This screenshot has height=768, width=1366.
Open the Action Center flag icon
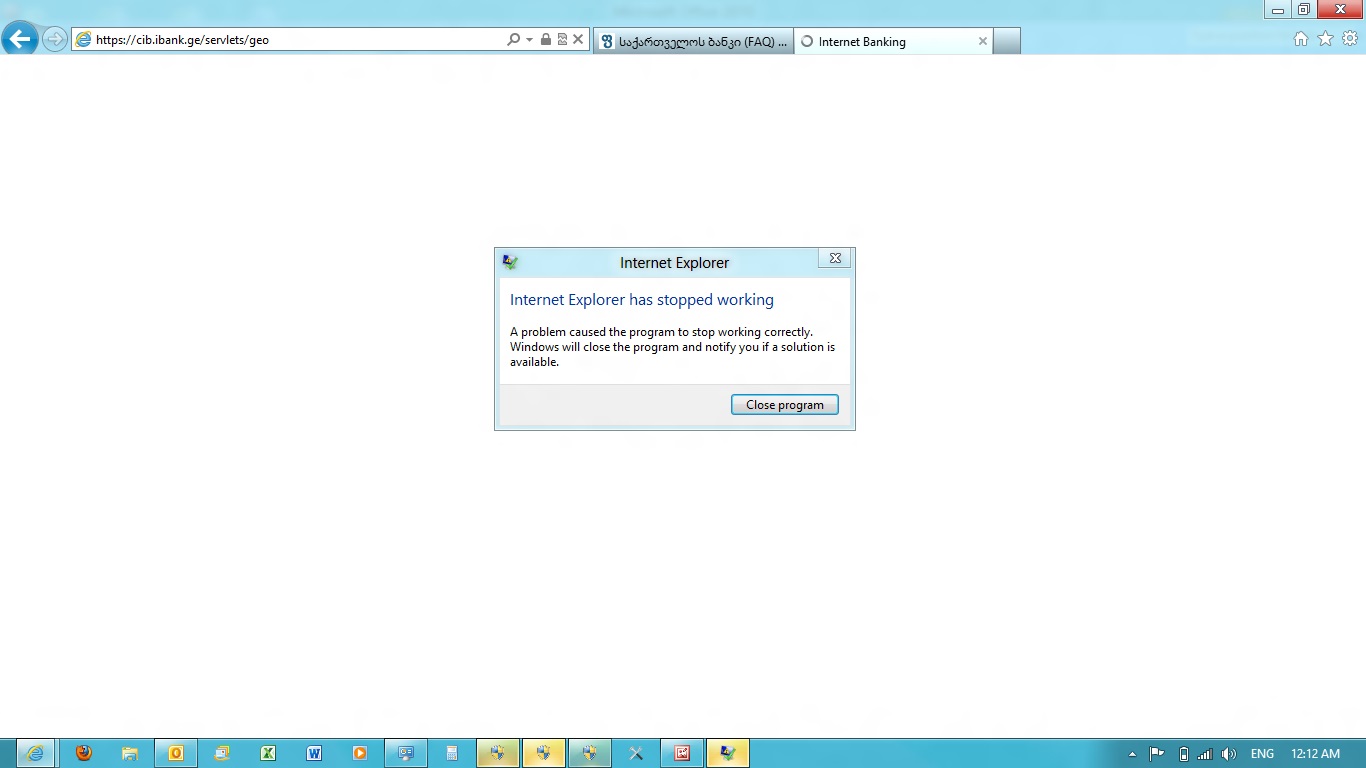pos(1157,754)
